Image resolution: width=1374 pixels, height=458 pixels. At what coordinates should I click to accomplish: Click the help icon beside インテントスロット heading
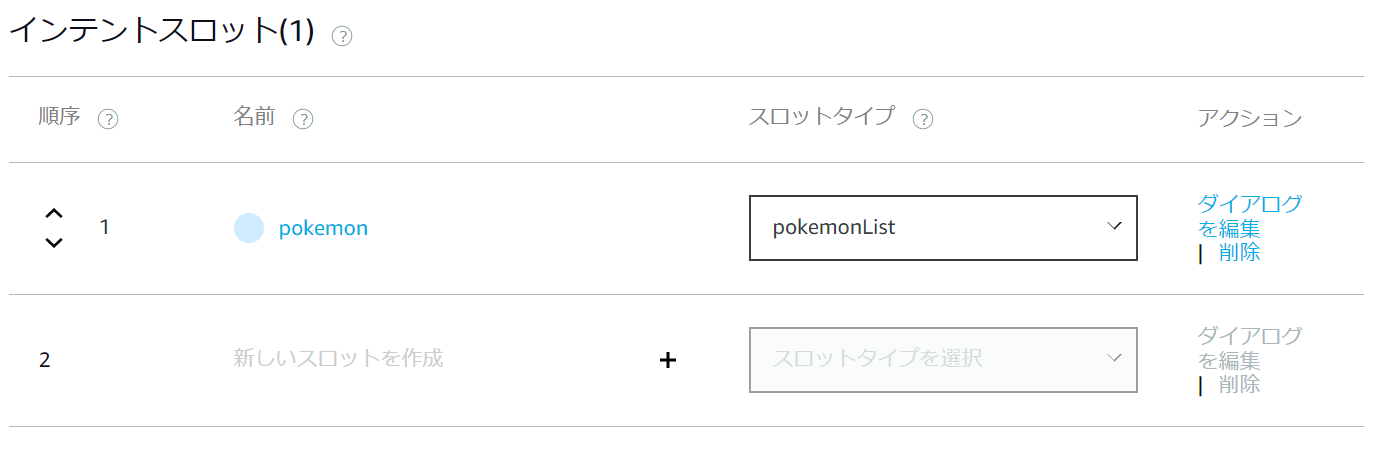click(x=342, y=36)
